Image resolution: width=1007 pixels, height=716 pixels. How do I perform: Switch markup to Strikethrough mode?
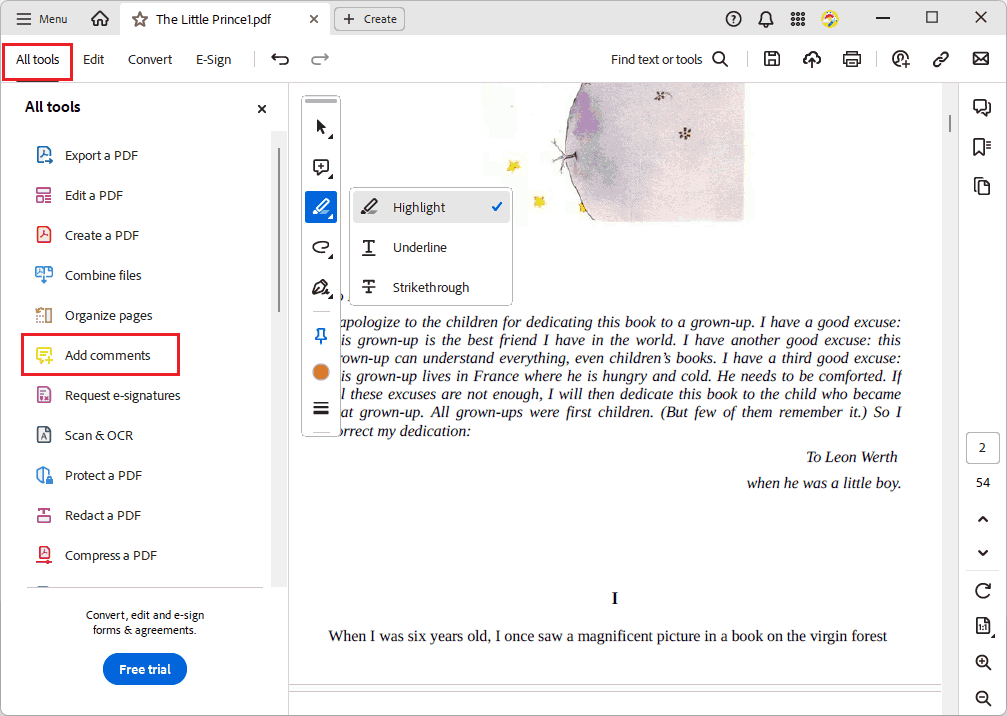(430, 287)
